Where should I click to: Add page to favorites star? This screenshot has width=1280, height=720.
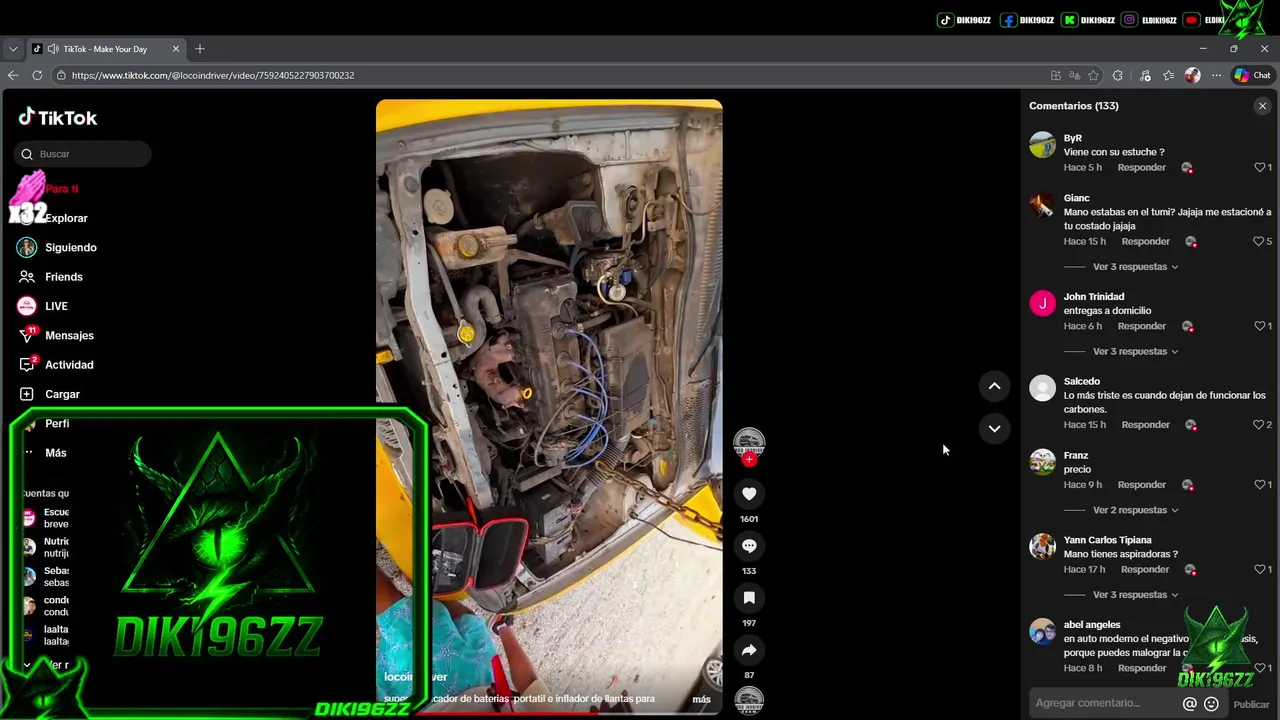[x=1093, y=75]
